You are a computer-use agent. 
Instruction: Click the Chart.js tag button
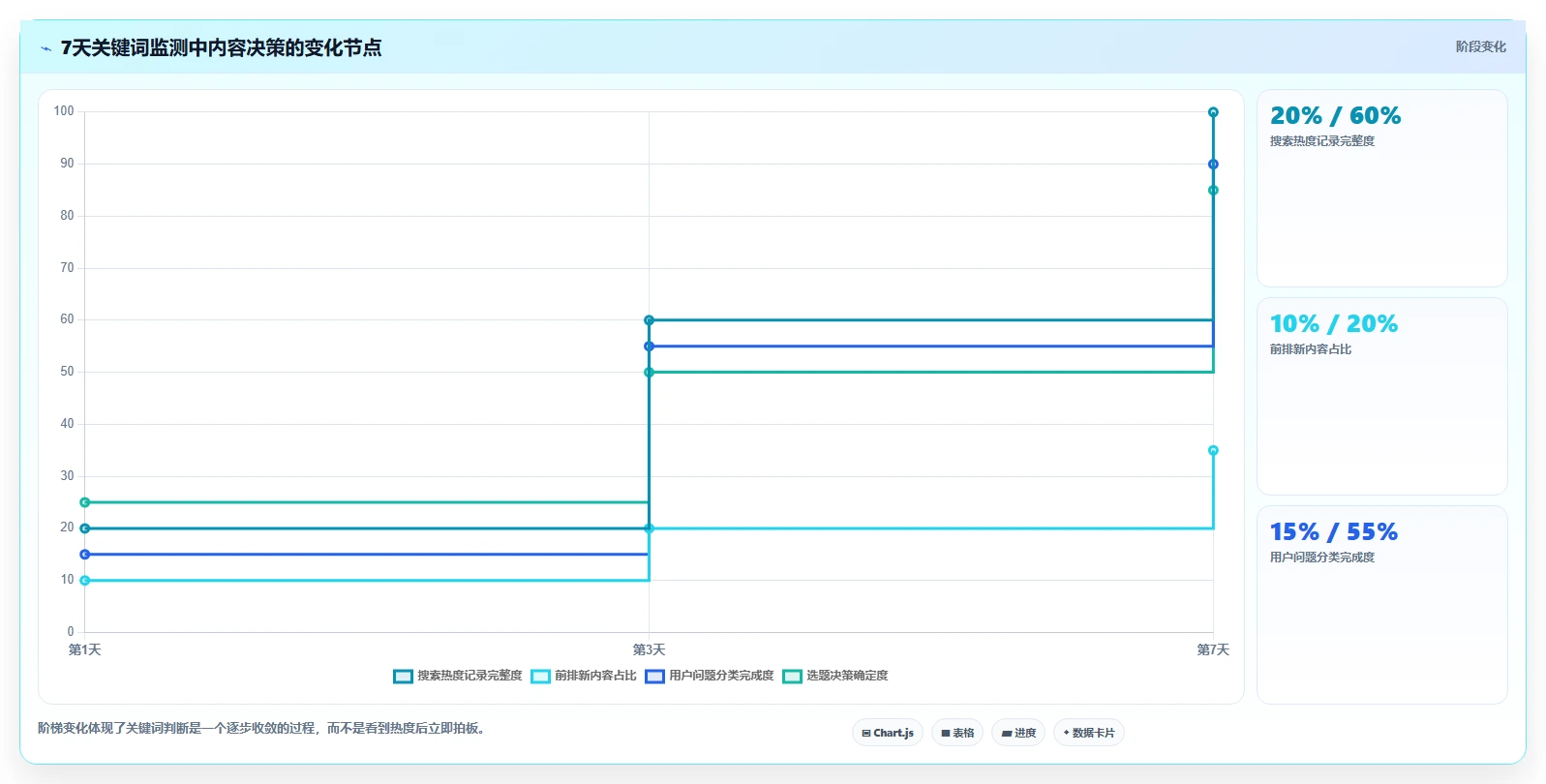(x=888, y=733)
